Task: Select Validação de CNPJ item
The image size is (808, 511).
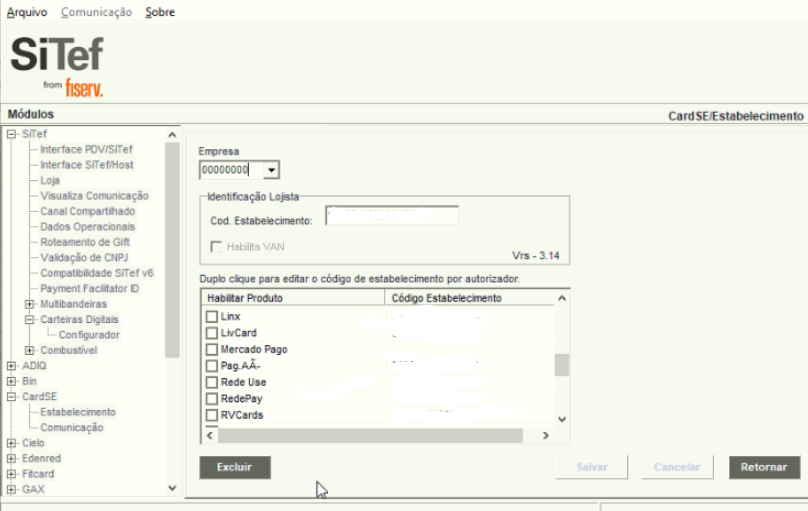Action: click(84, 258)
